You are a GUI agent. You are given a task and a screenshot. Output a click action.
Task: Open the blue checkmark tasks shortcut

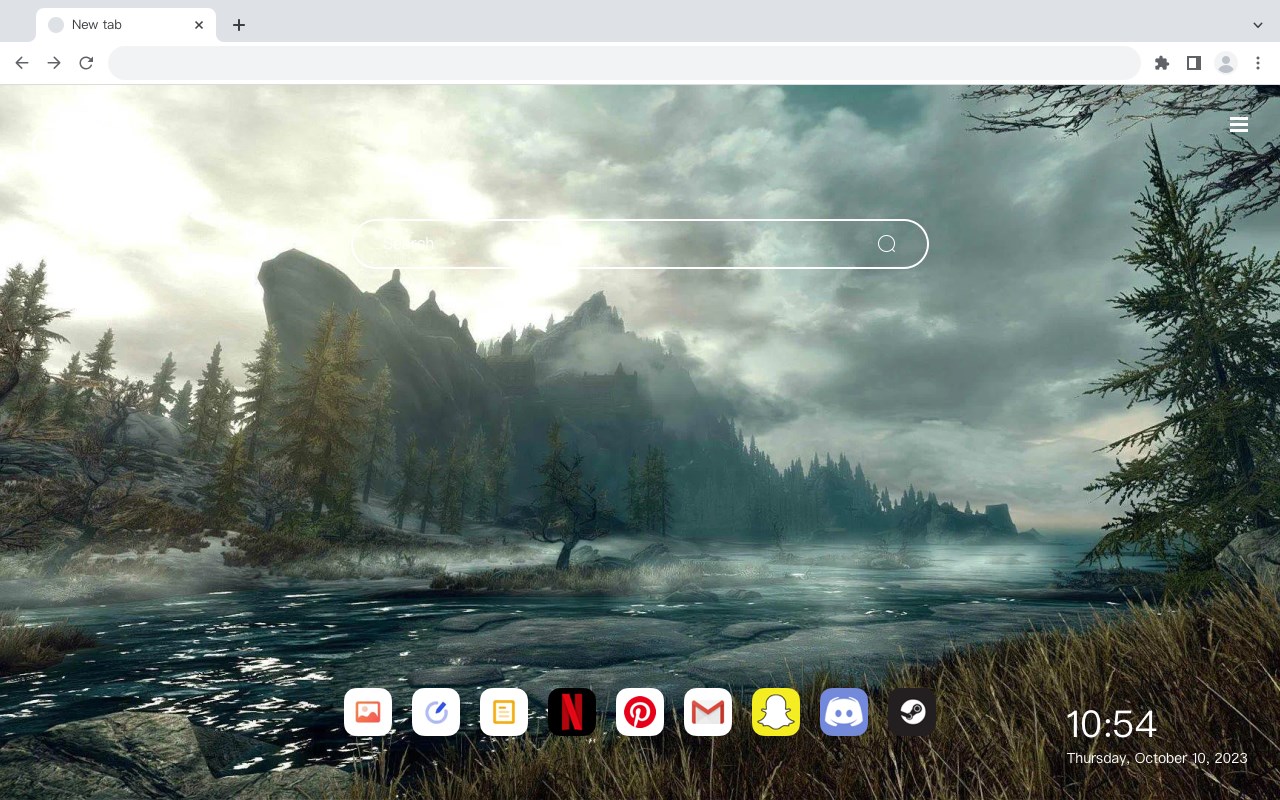coord(436,712)
